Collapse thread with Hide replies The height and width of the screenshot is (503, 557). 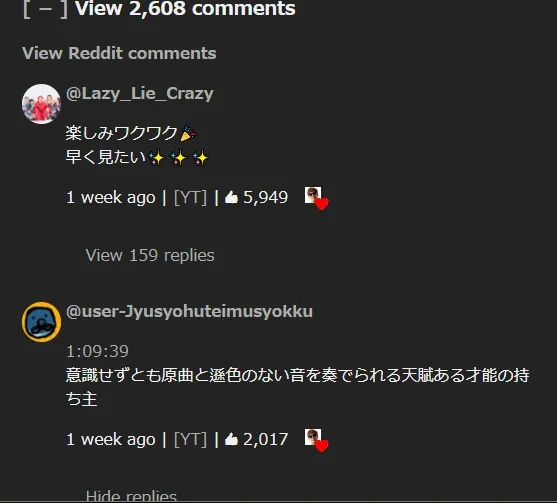[x=131, y=496]
